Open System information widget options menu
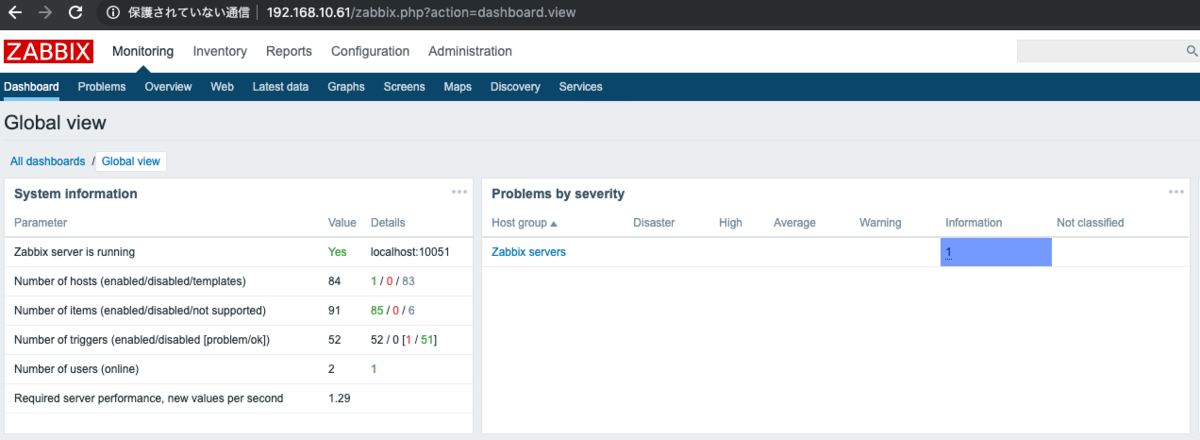This screenshot has height=440, width=1200. point(459,192)
